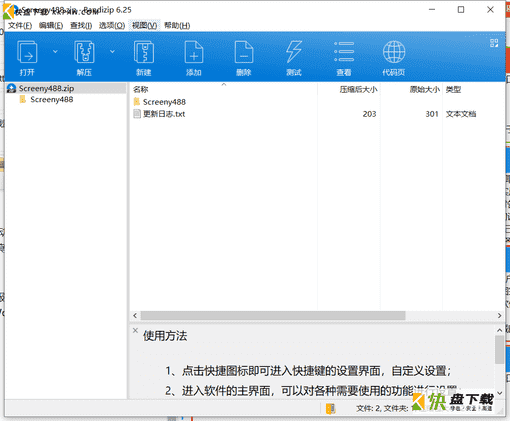Click the Open (打开) toolbar icon
510x421 pixels.
[27, 52]
